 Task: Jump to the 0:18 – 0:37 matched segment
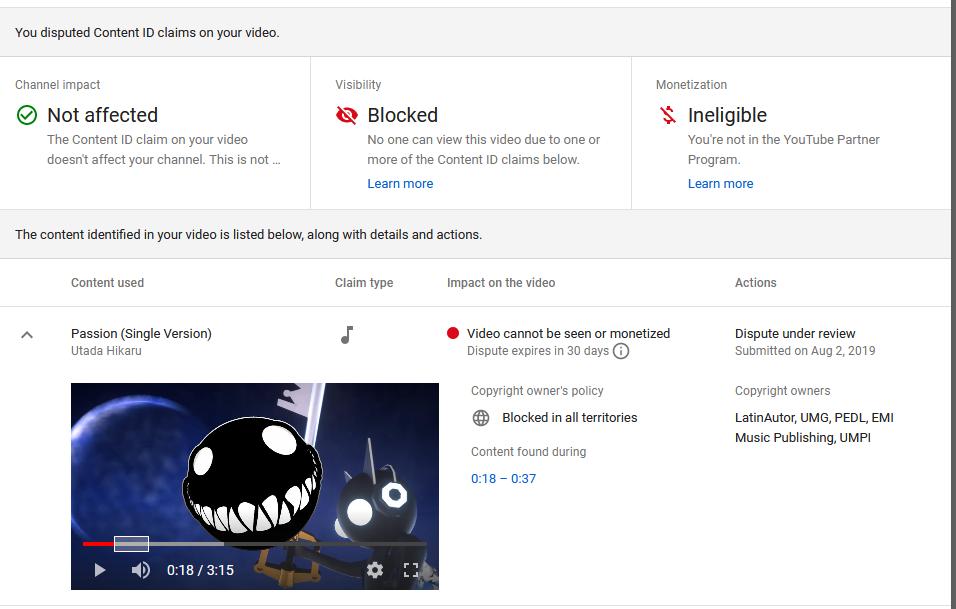(504, 479)
